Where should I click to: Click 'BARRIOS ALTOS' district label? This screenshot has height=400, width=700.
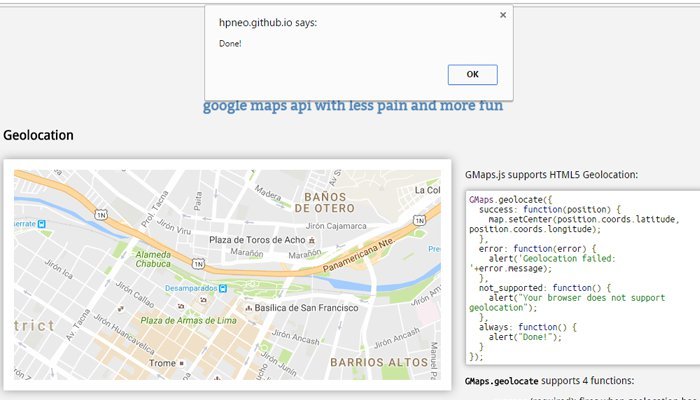[379, 362]
